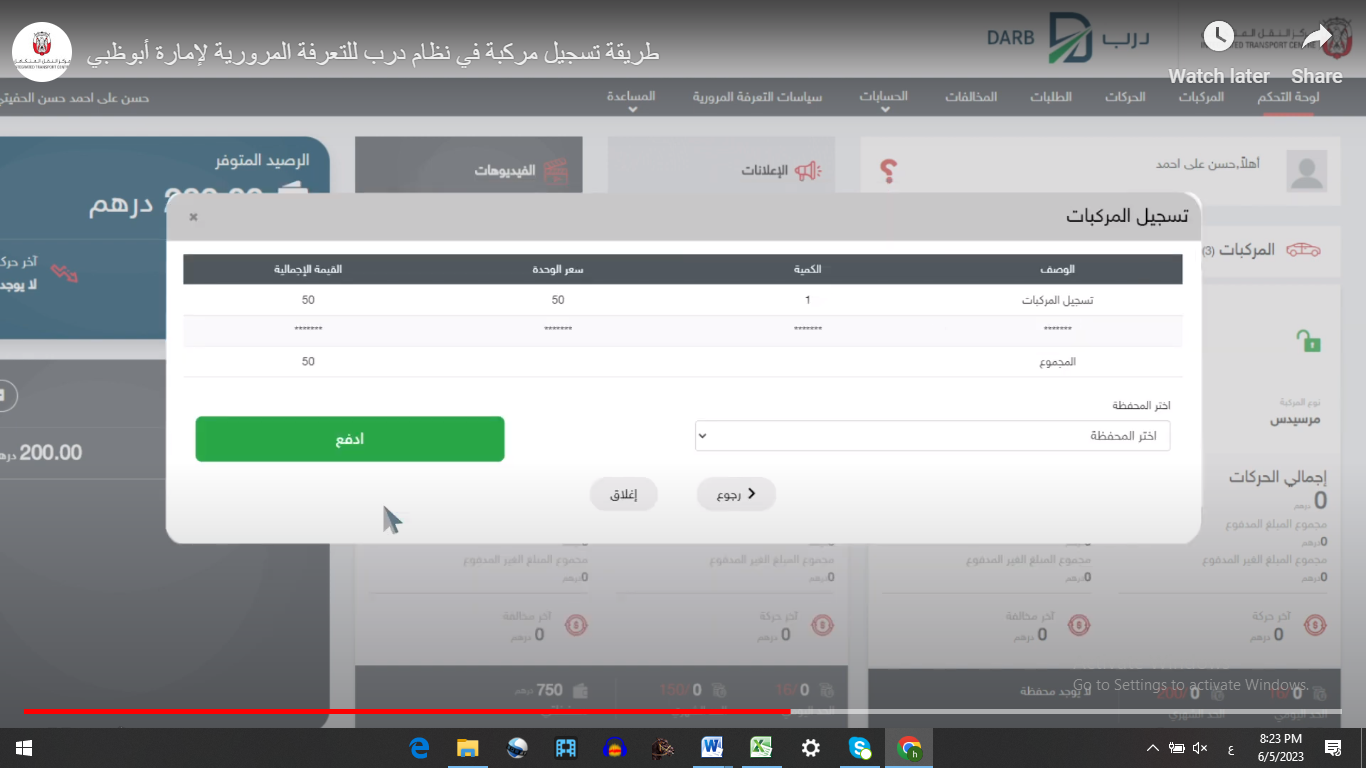The height and width of the screenshot is (768, 1366).
Task: Click the Share arrow icon
Action: tap(1317, 37)
